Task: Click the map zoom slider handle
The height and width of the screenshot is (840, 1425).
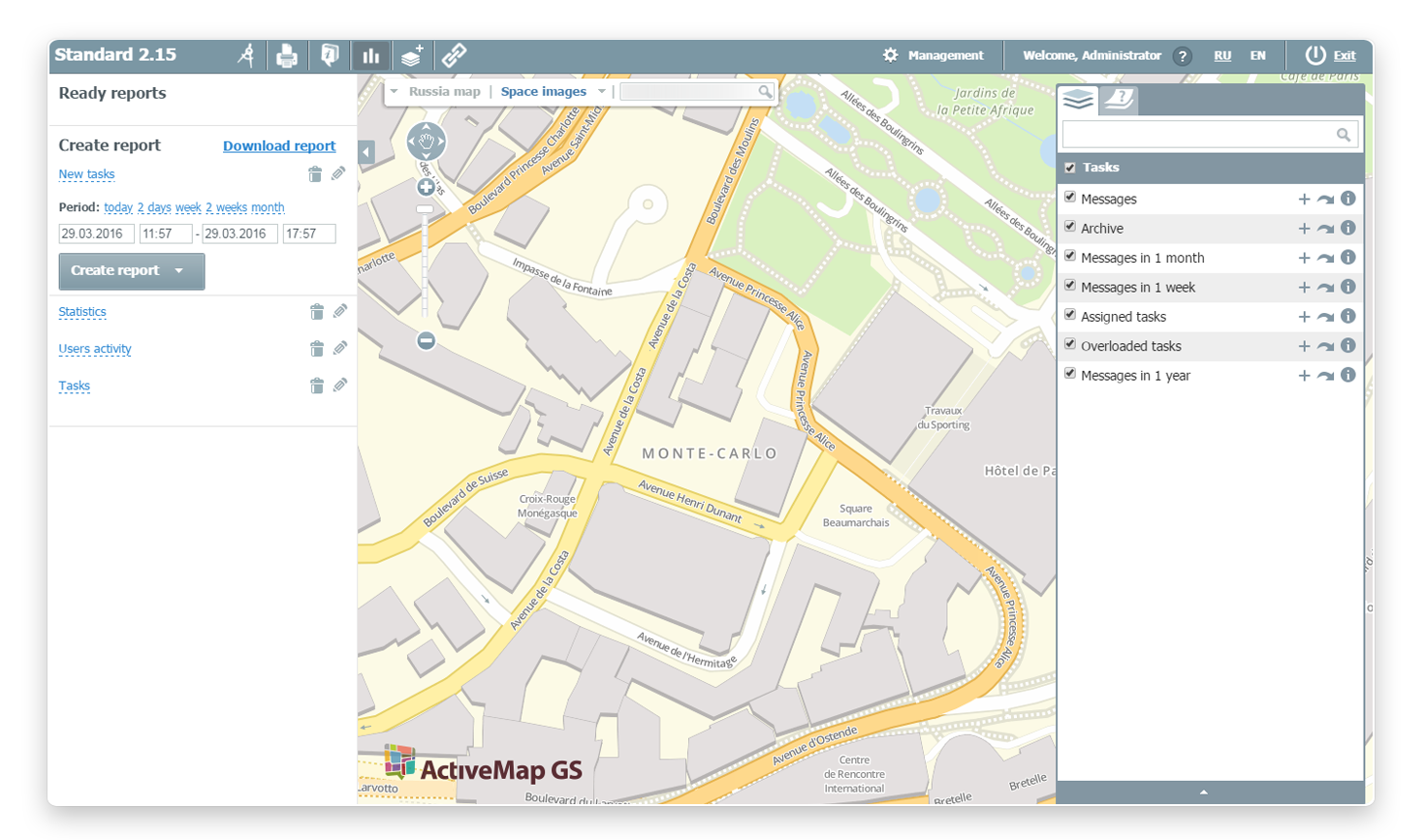Action: click(x=425, y=209)
